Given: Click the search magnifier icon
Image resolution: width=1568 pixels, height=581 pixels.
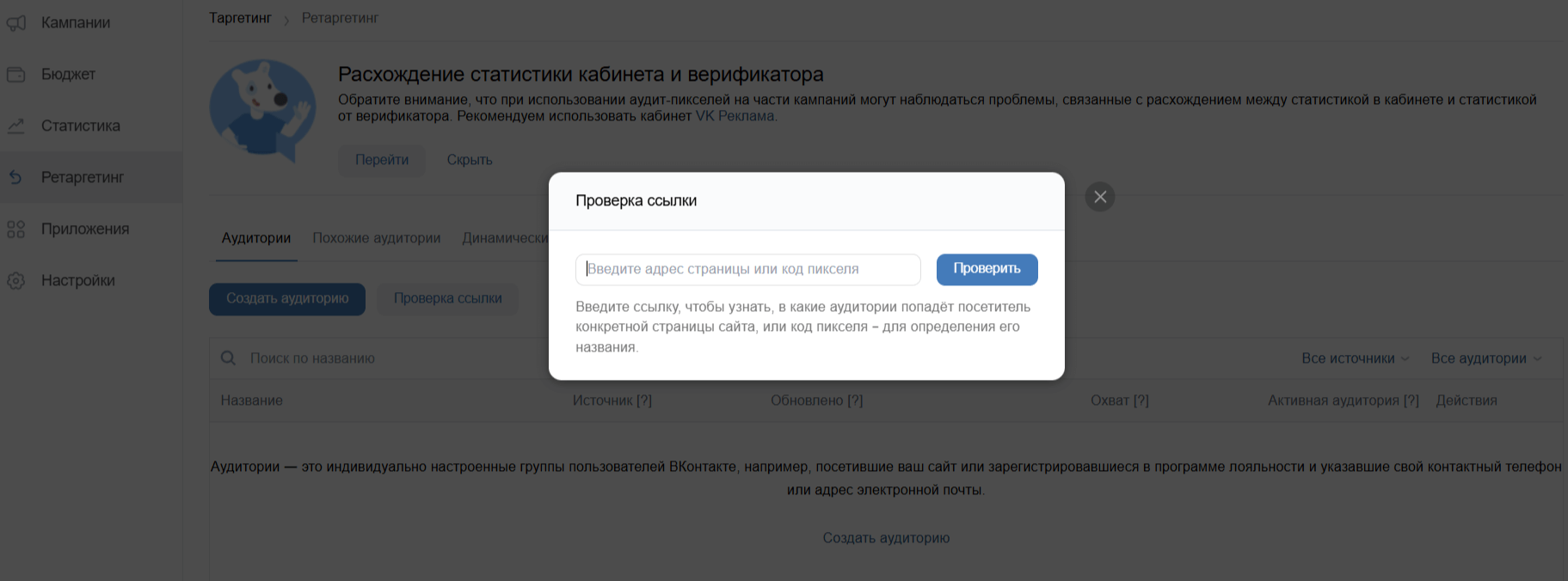Looking at the screenshot, I should pyautogui.click(x=228, y=358).
